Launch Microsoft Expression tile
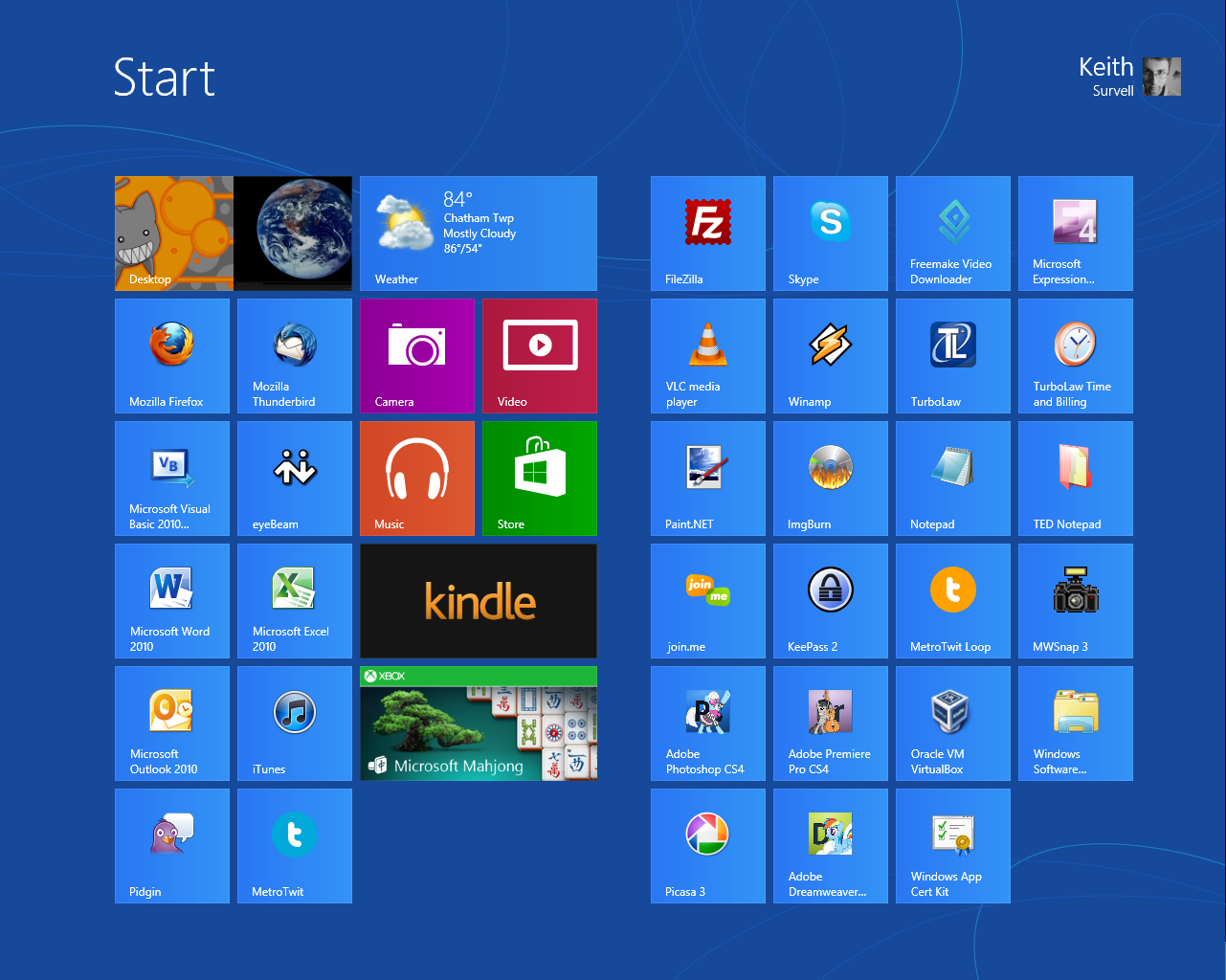 coord(1076,234)
